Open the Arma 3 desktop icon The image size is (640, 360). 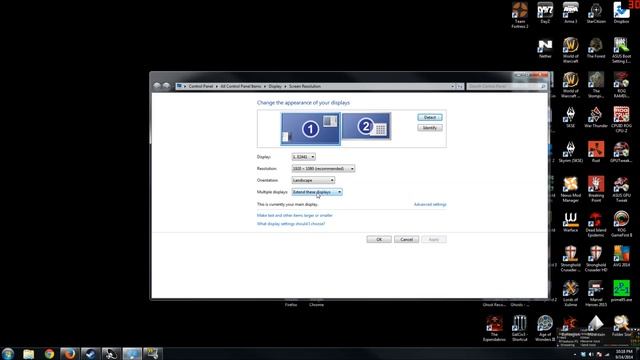(570, 13)
